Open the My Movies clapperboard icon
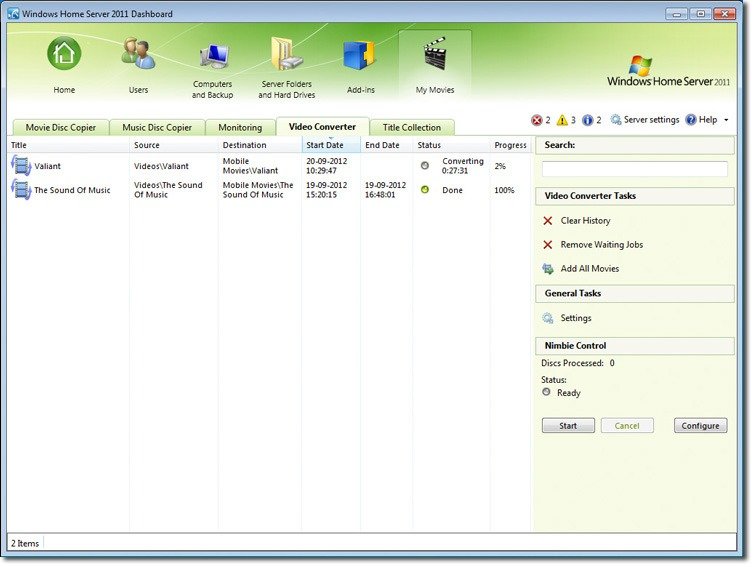Viewport: 753px width, 567px height. tap(435, 53)
